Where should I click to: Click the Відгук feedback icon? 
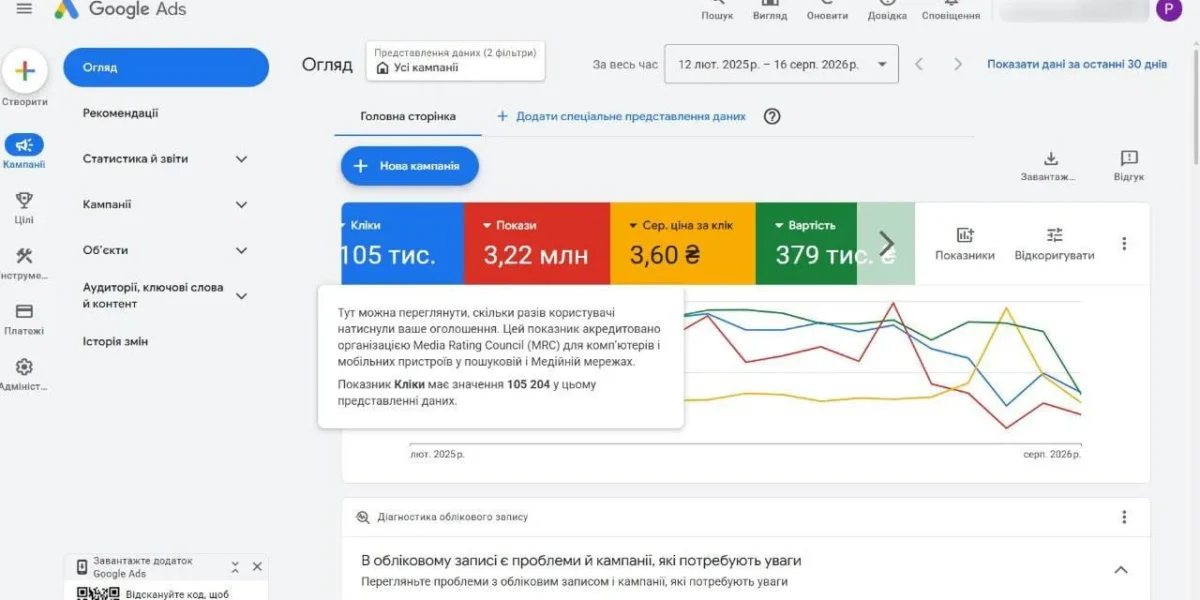pos(1129,159)
